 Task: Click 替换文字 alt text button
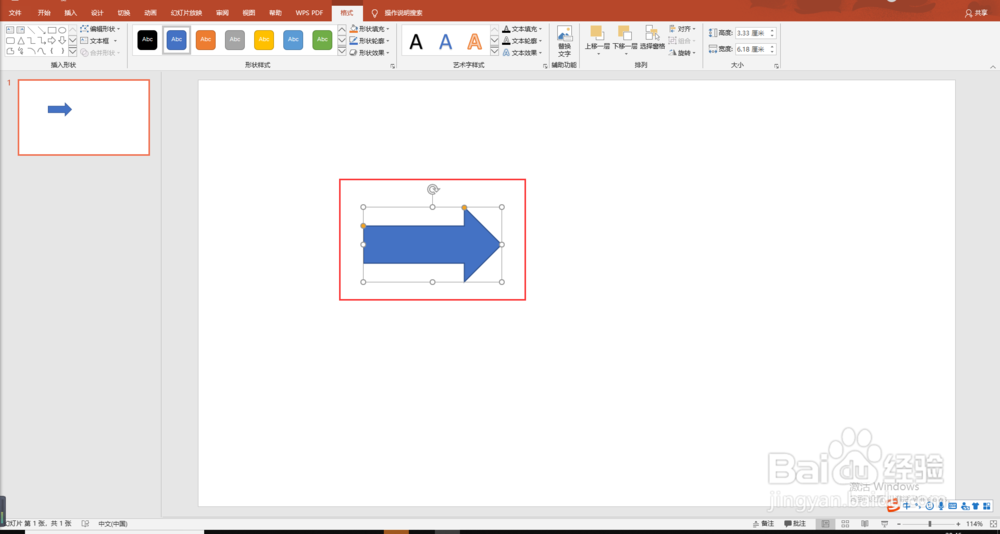(x=564, y=41)
